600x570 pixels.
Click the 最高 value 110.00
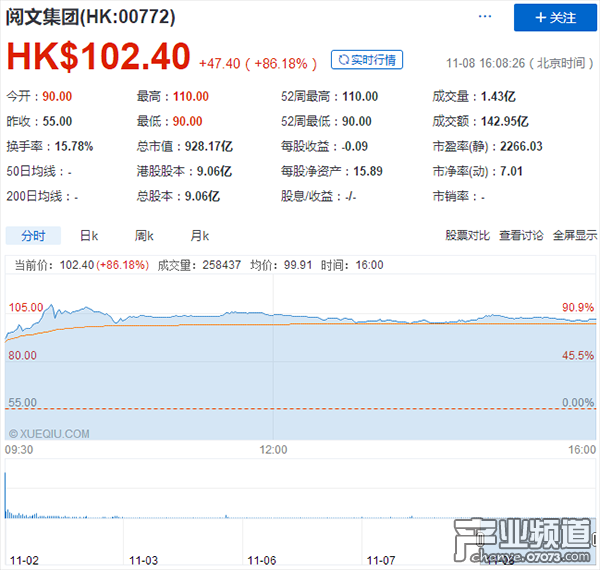coord(191,96)
